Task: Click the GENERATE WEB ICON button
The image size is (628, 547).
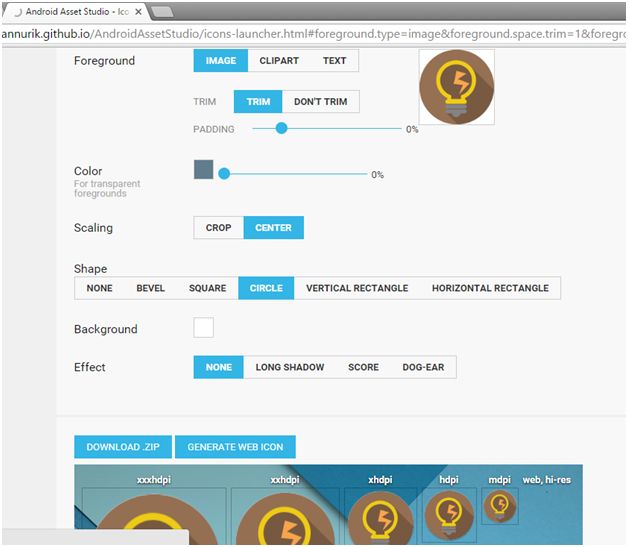Action: coord(236,447)
